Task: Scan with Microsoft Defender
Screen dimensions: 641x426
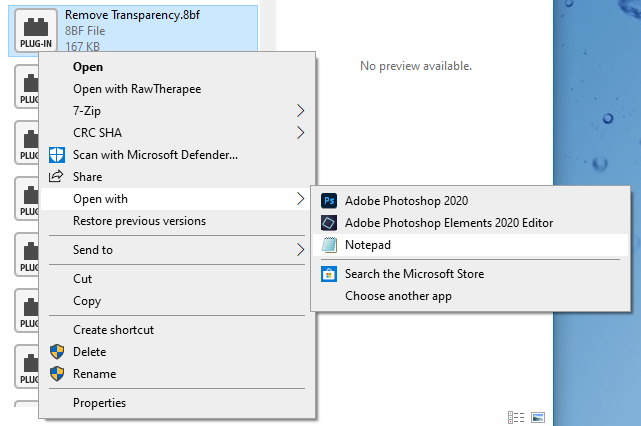Action: 177,155
